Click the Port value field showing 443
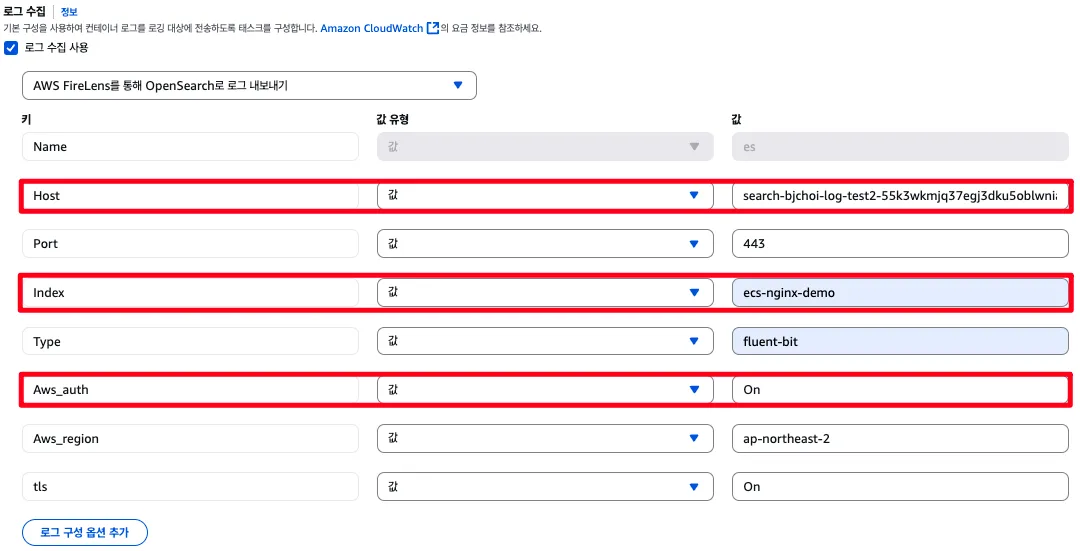This screenshot has height=551, width=1080. coord(900,244)
